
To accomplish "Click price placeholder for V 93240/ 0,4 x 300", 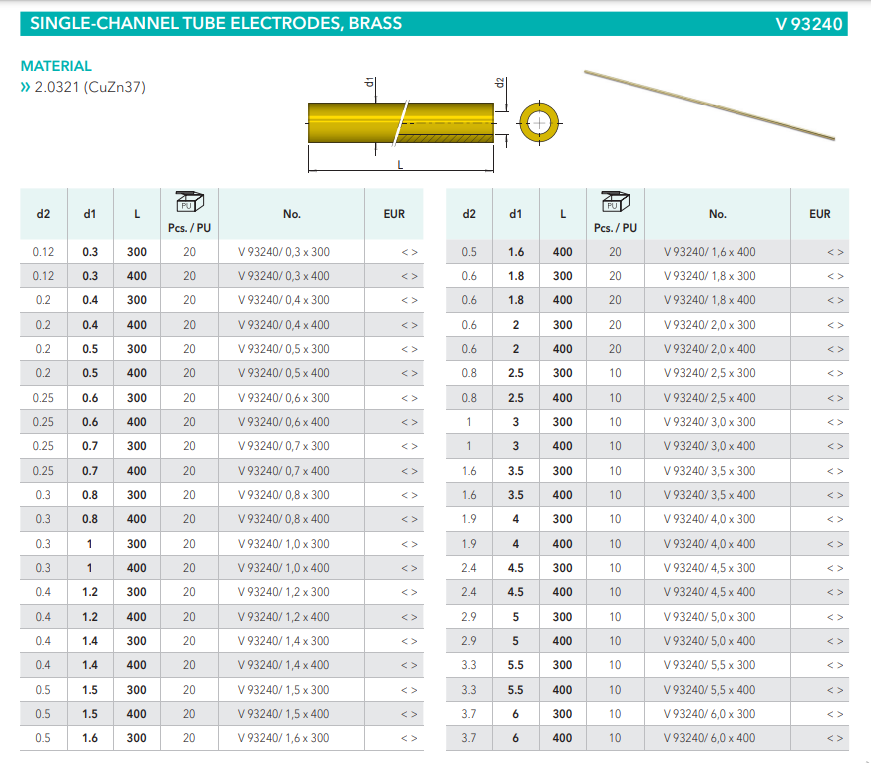I will point(409,301).
